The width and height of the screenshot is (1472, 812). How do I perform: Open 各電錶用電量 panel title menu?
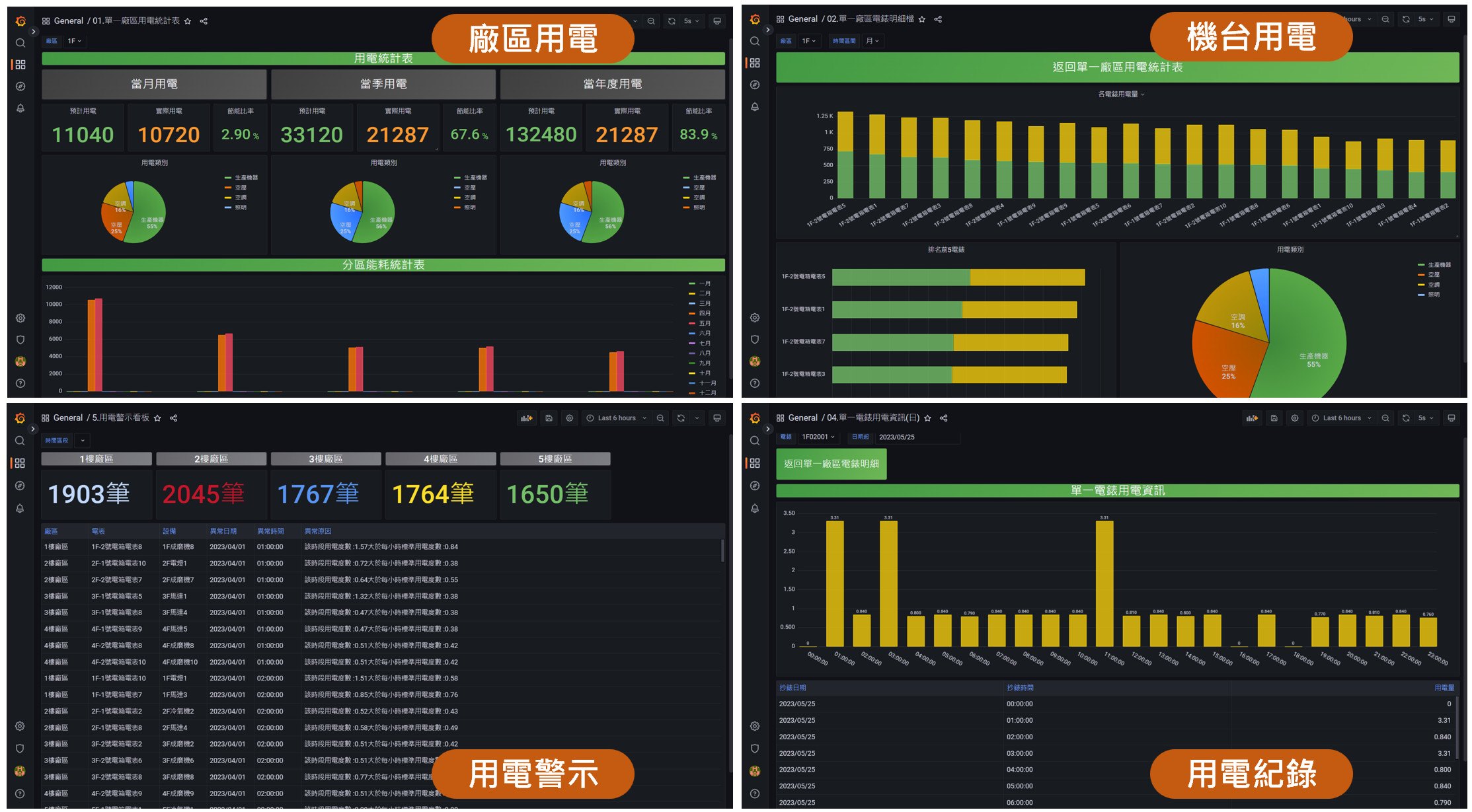(x=1121, y=94)
